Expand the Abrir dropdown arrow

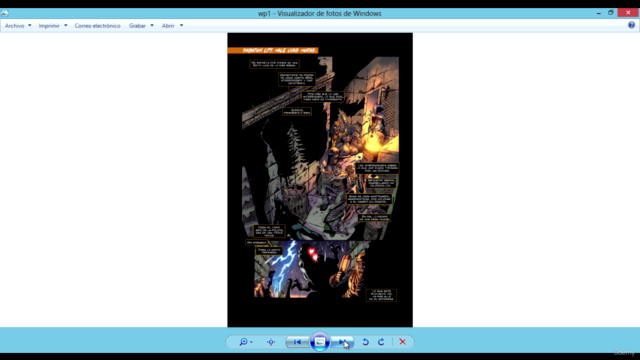pos(181,26)
